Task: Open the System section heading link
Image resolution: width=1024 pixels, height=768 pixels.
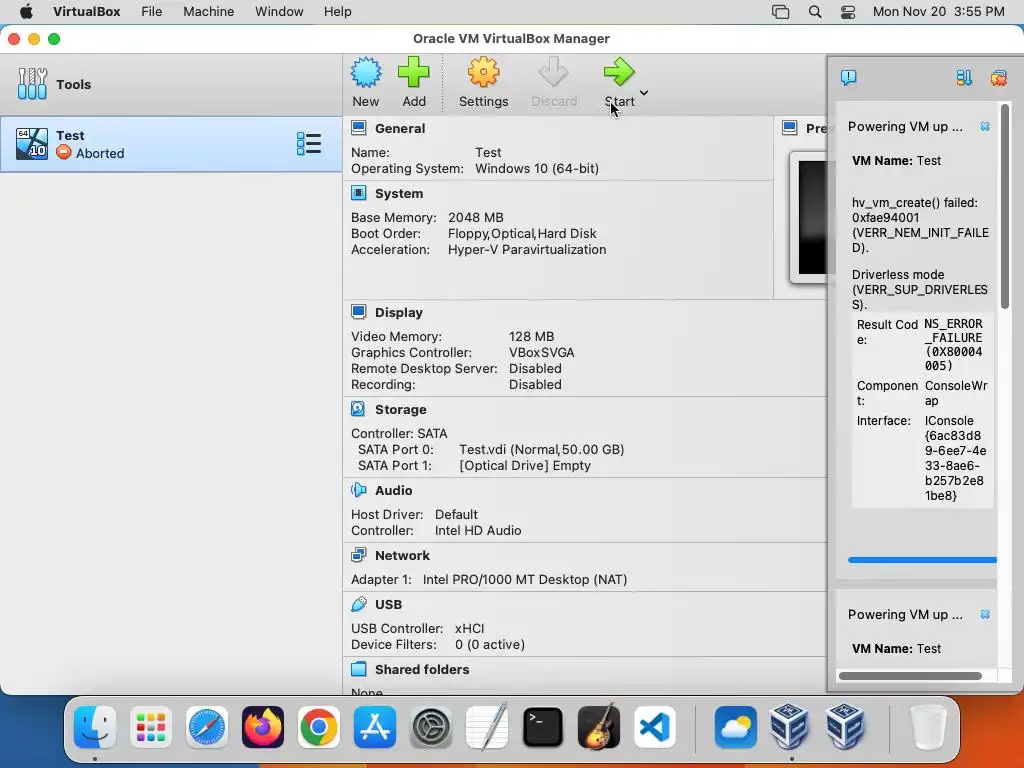Action: [399, 194]
